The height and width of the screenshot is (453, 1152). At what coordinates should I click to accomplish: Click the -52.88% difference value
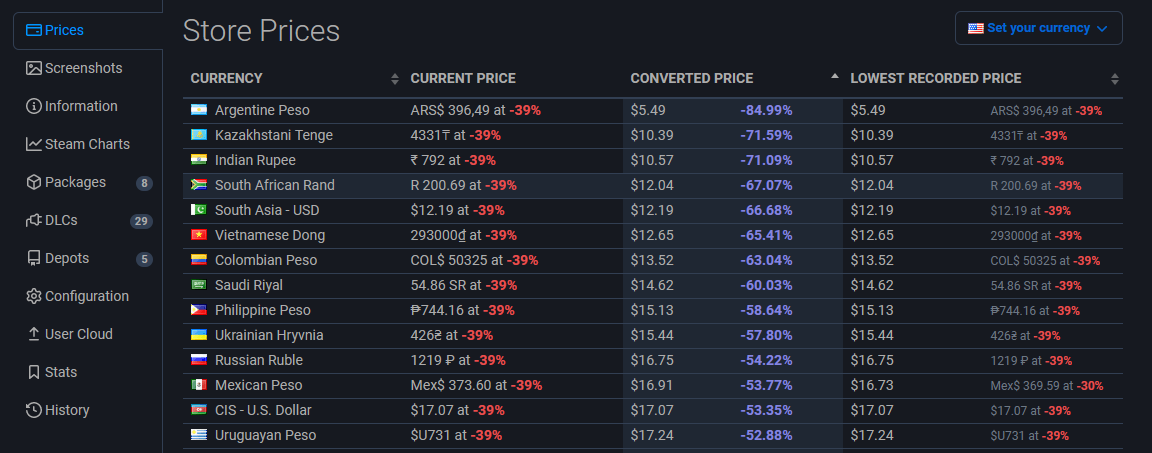(766, 435)
